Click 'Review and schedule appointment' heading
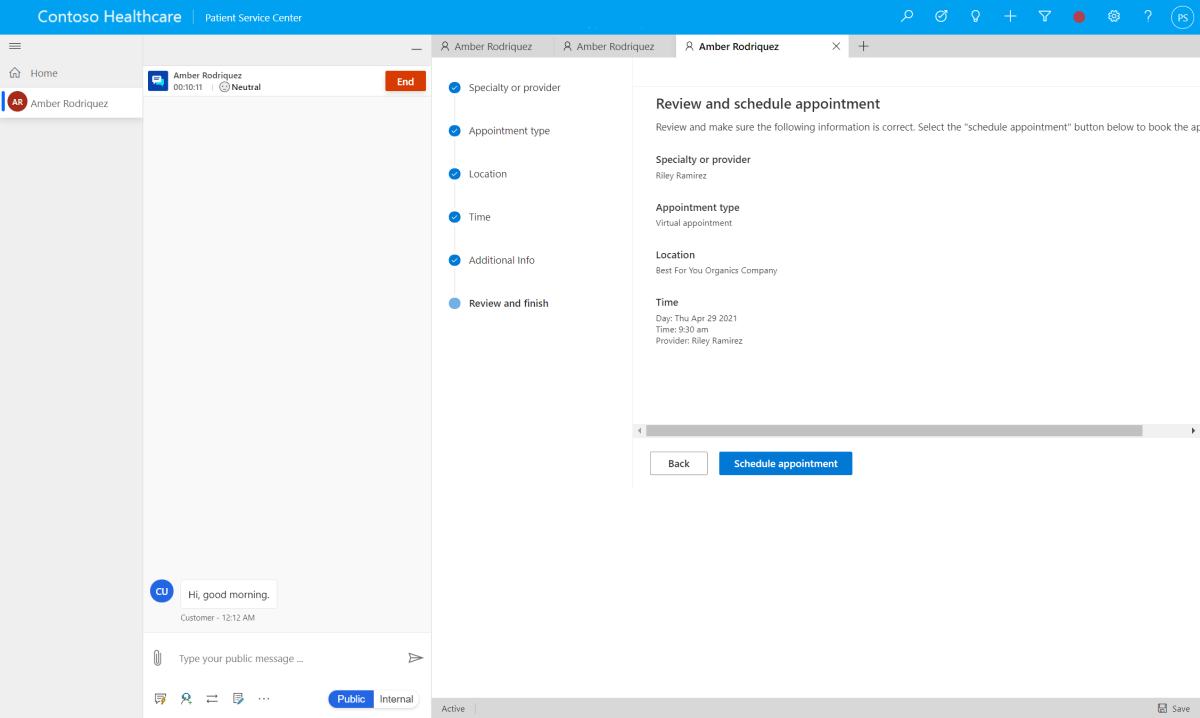 [x=768, y=103]
